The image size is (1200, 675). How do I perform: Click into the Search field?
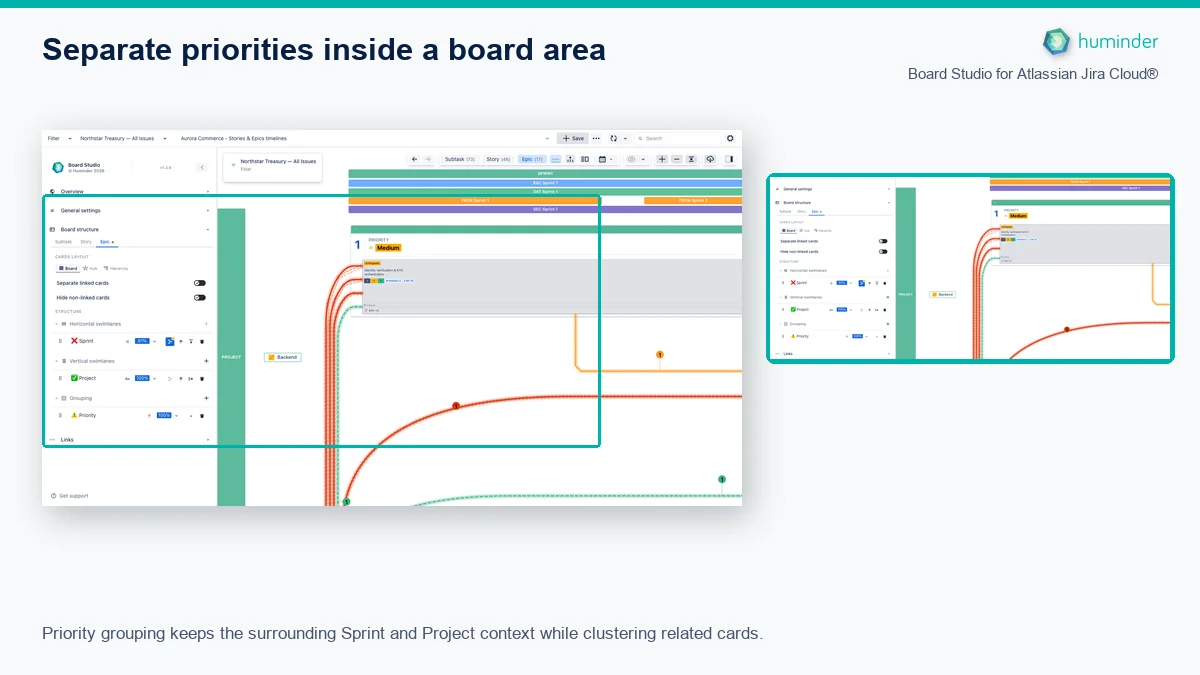(680, 138)
